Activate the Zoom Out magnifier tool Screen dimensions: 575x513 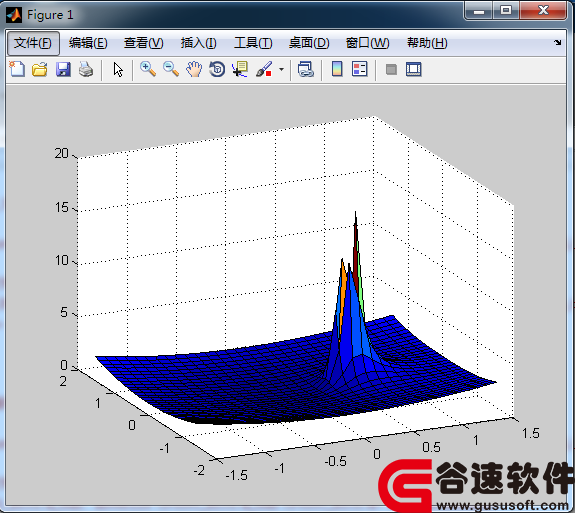[x=171, y=69]
